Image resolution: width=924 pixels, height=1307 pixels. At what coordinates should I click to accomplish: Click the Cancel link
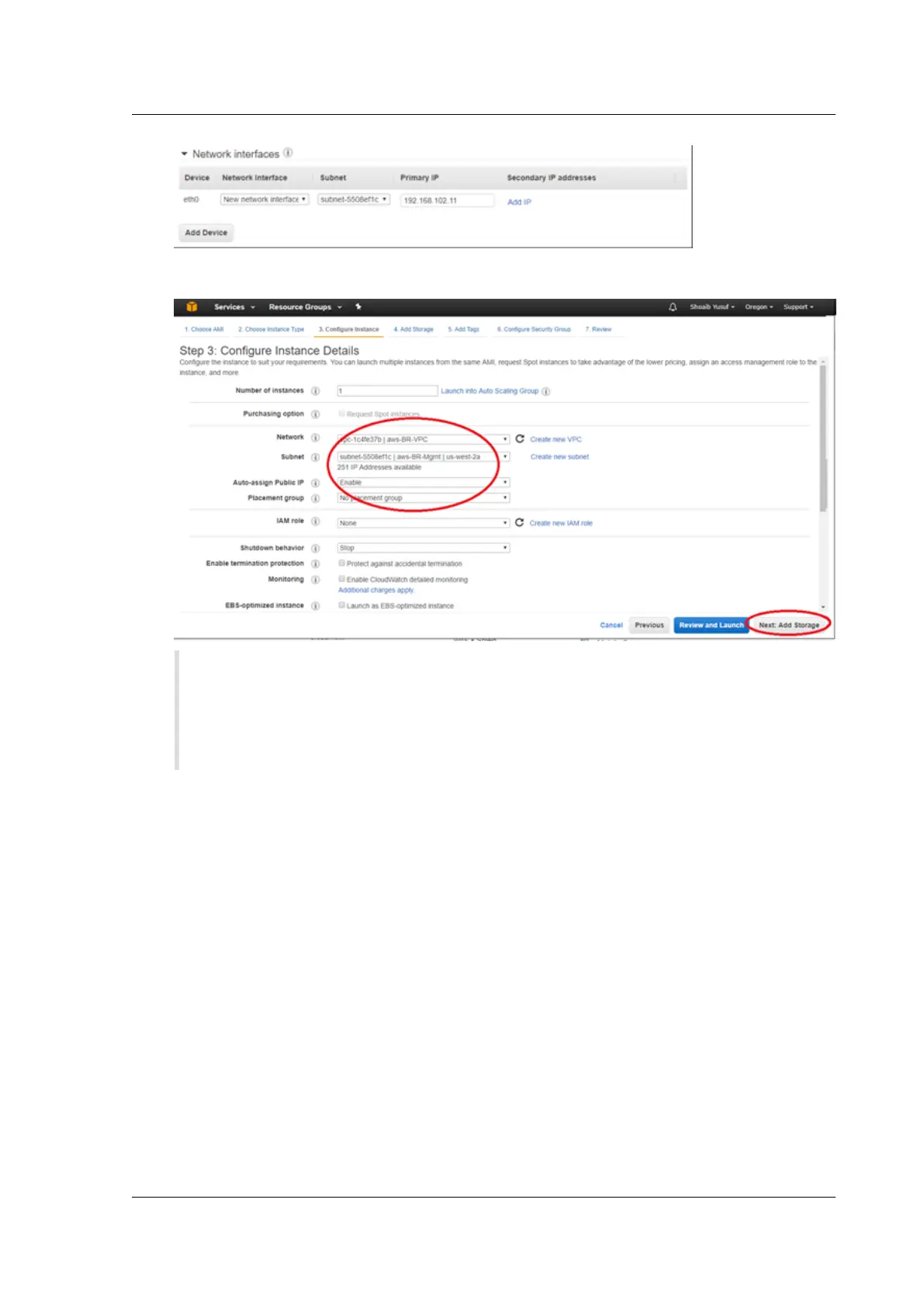(x=611, y=625)
